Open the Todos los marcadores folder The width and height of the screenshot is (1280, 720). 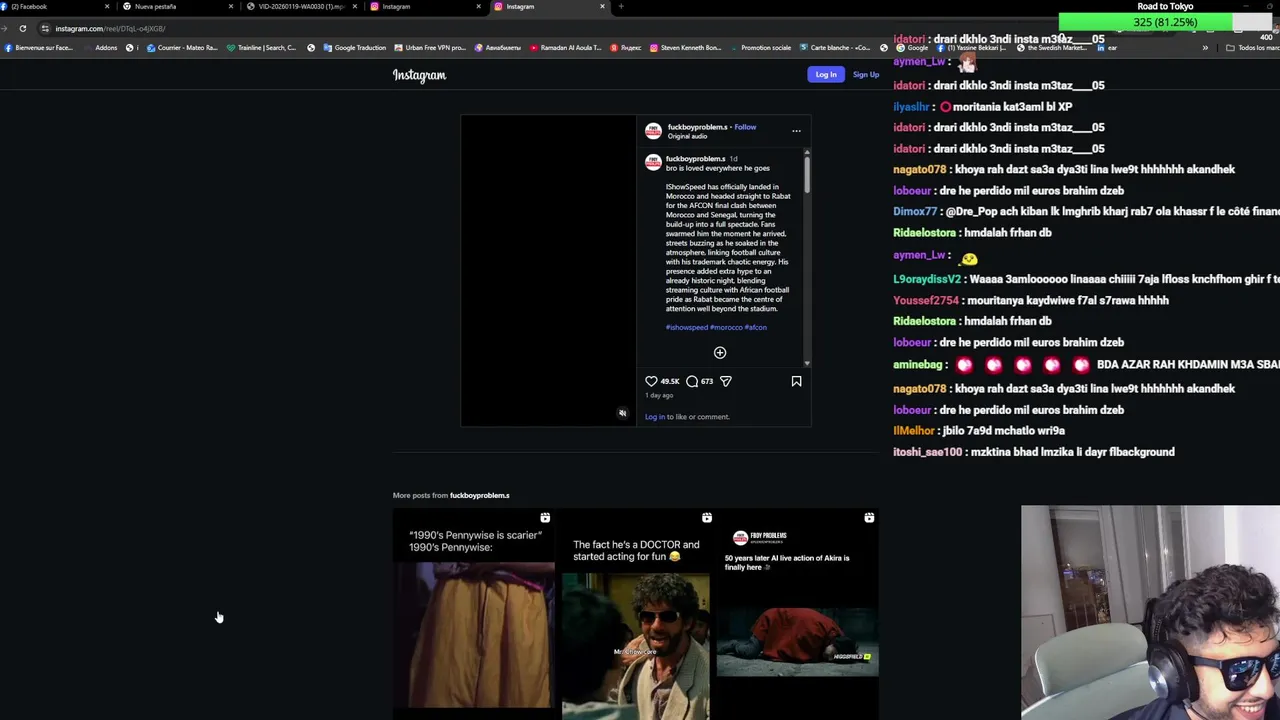coord(1253,48)
